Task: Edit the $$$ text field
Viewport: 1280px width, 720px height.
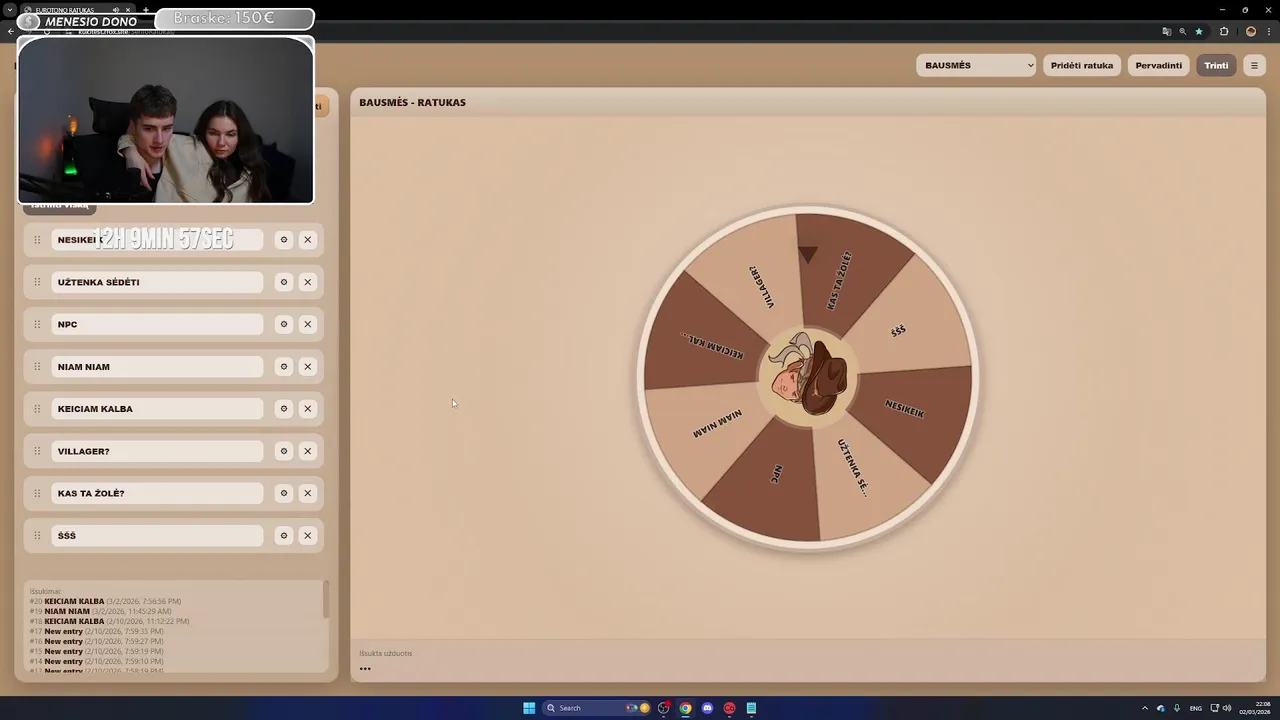Action: 157,536
